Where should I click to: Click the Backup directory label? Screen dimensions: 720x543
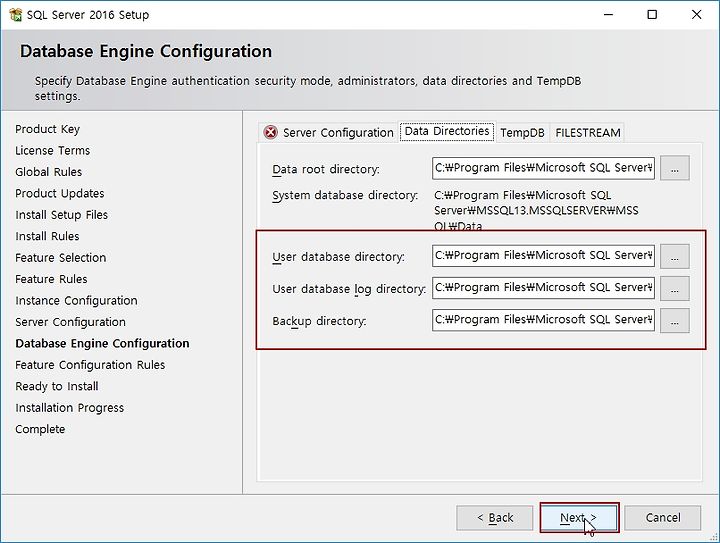(x=319, y=321)
